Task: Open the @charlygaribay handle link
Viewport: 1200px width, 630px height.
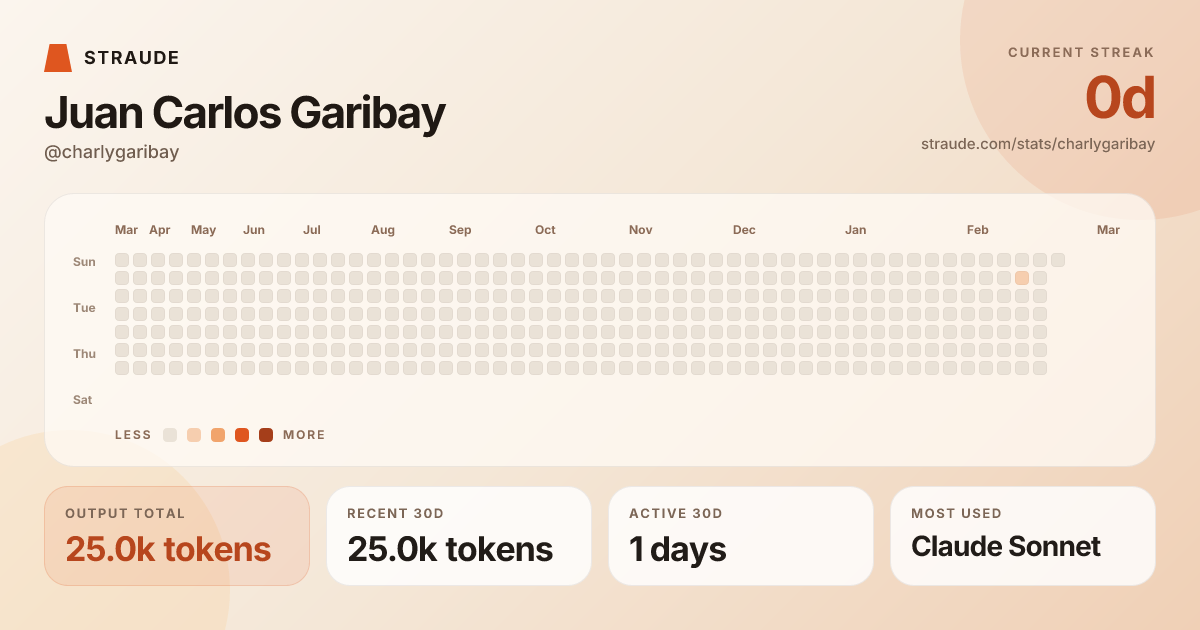Action: [x=111, y=152]
